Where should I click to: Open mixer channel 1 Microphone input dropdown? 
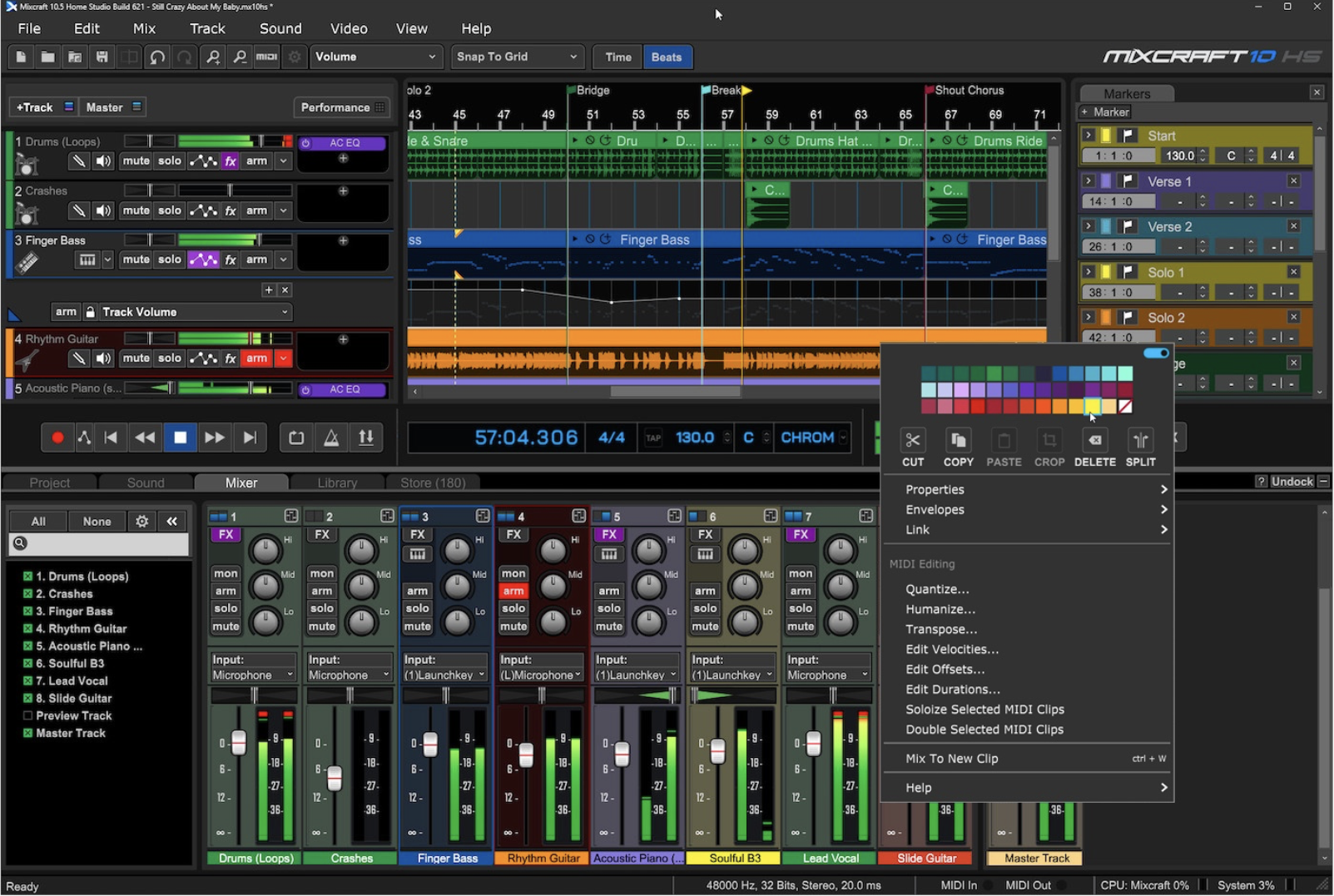tap(254, 675)
